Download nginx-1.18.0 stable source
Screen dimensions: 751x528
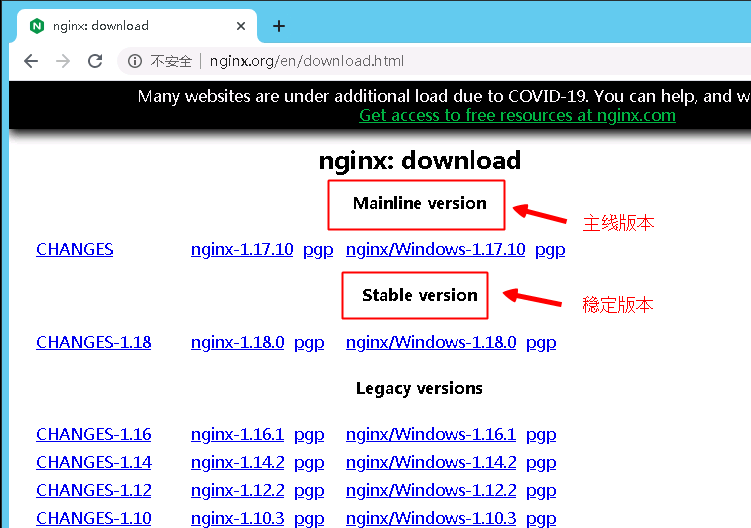pyautogui.click(x=238, y=342)
